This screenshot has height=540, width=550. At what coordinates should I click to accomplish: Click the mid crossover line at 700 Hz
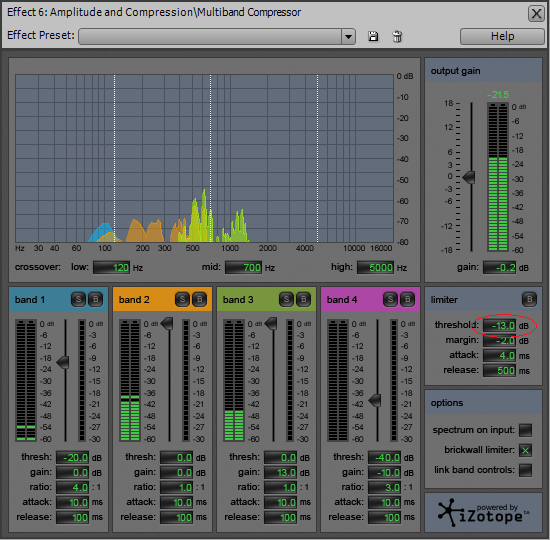[210, 158]
